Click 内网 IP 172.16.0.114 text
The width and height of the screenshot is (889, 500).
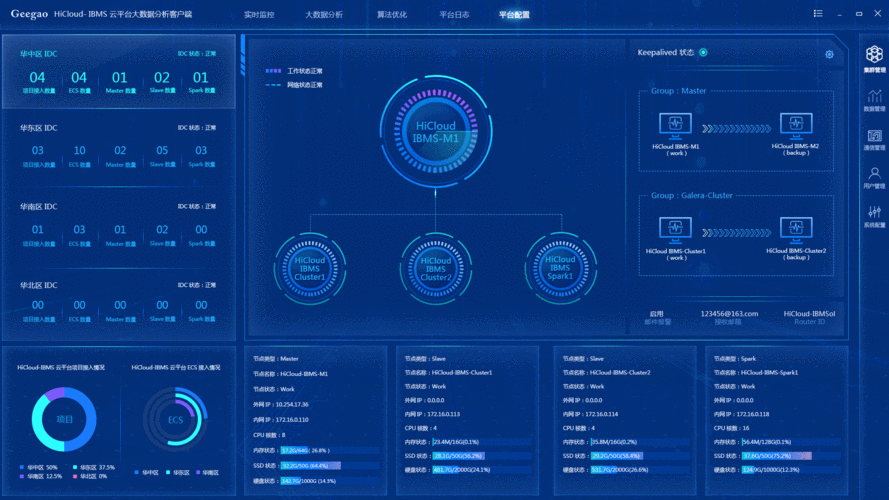click(x=590, y=414)
